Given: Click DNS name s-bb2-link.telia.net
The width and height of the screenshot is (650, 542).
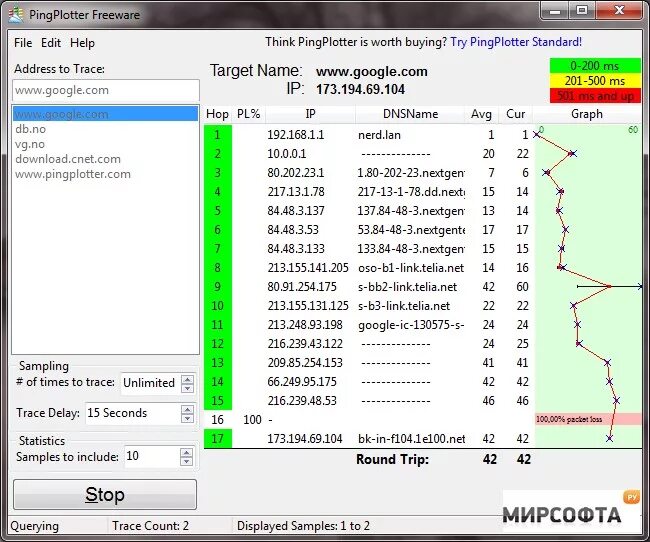Looking at the screenshot, I should click(407, 287).
